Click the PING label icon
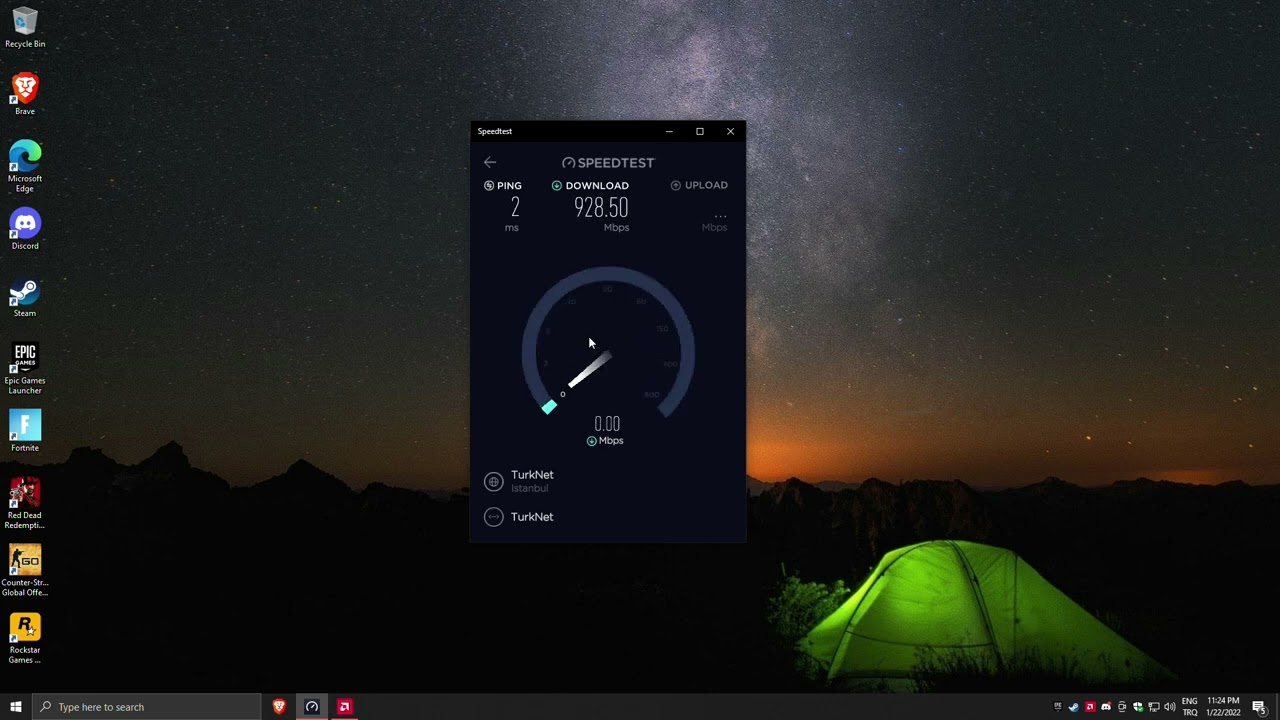 point(489,185)
